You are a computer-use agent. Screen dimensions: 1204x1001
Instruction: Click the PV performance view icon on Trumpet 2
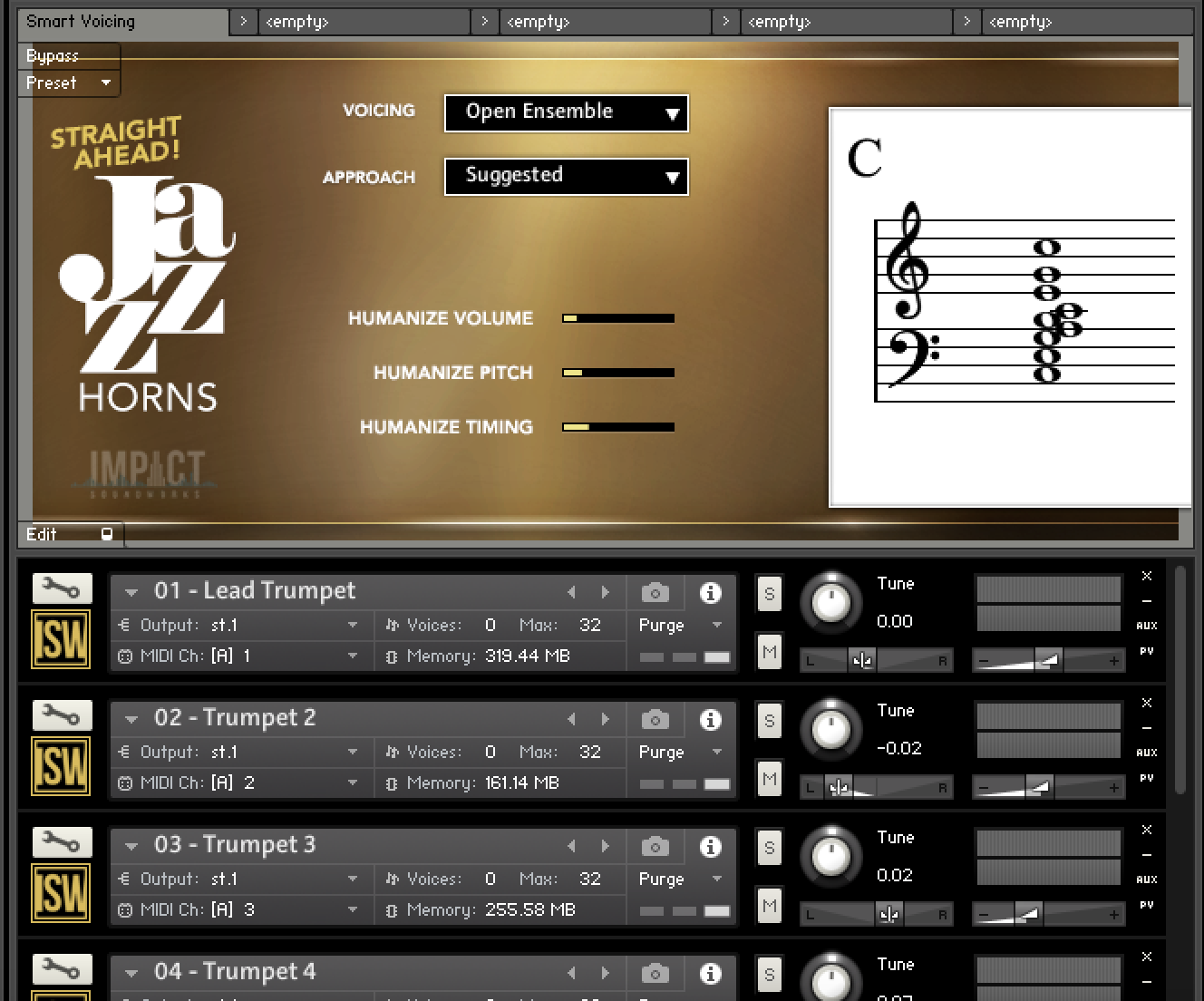click(x=1146, y=777)
